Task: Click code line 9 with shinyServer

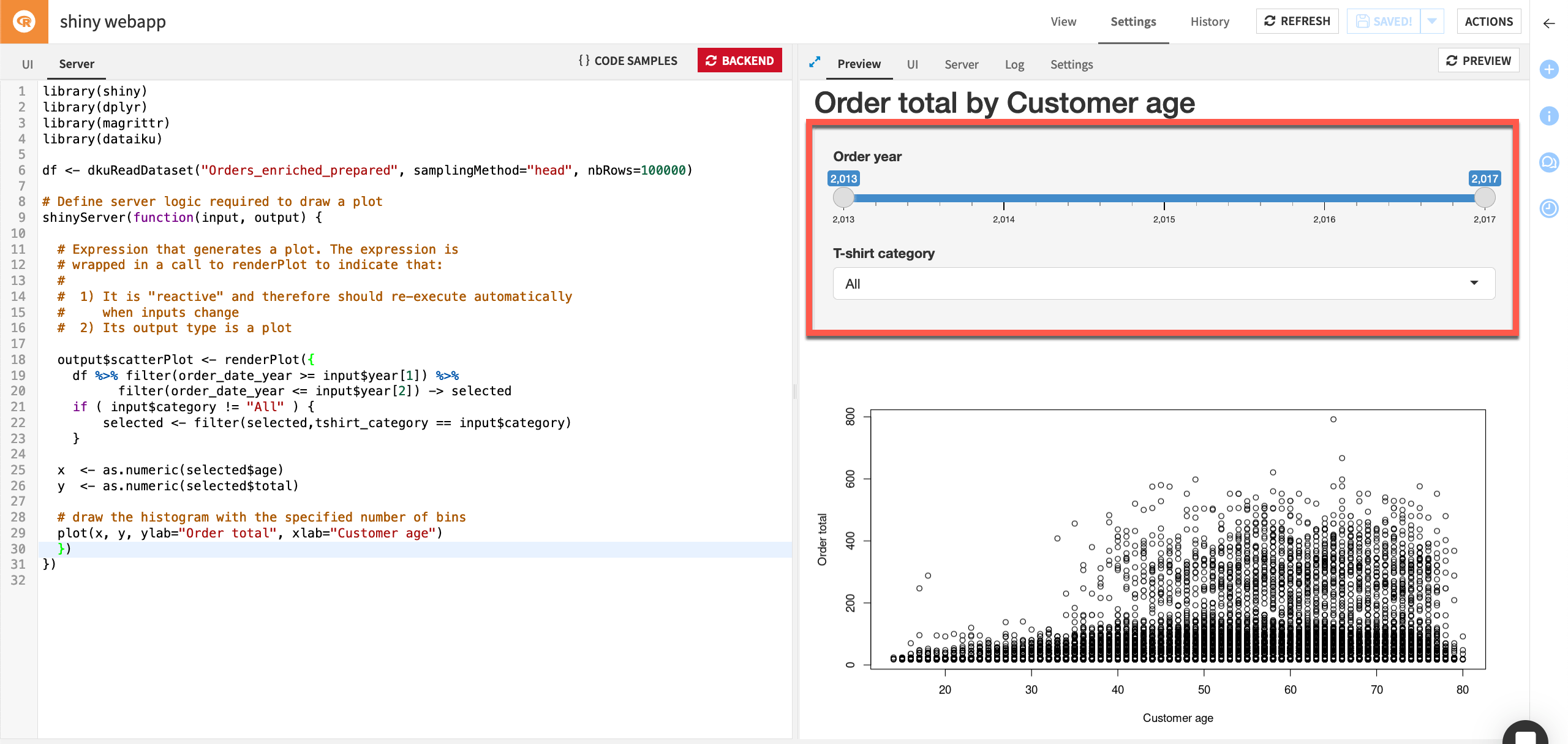Action: (182, 218)
